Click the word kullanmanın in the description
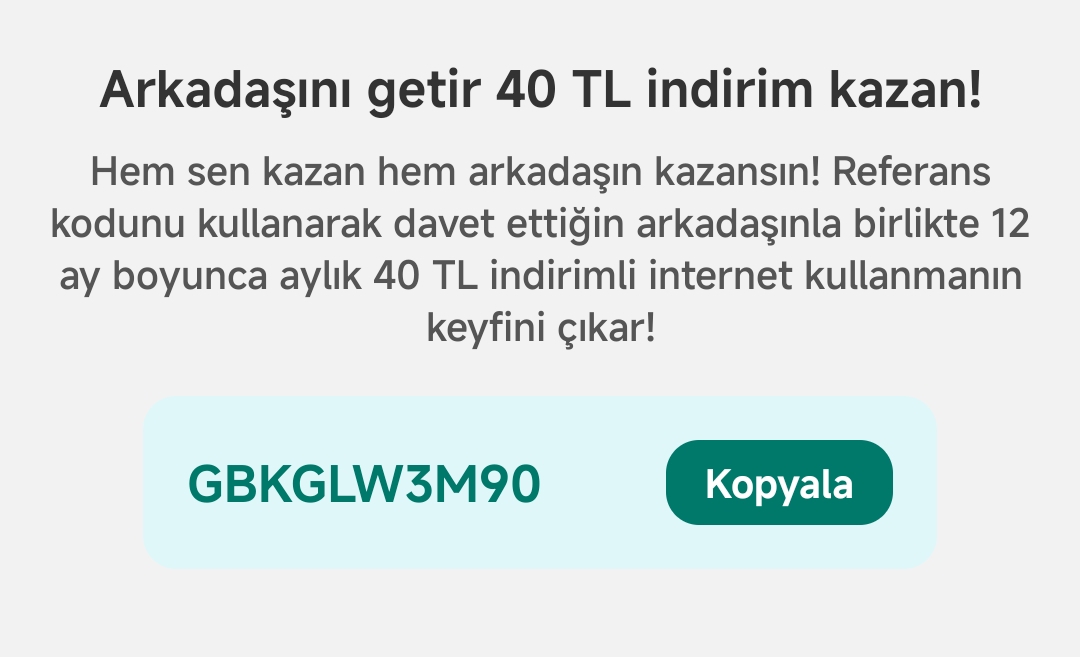The width and height of the screenshot is (1080, 657). (x=913, y=276)
